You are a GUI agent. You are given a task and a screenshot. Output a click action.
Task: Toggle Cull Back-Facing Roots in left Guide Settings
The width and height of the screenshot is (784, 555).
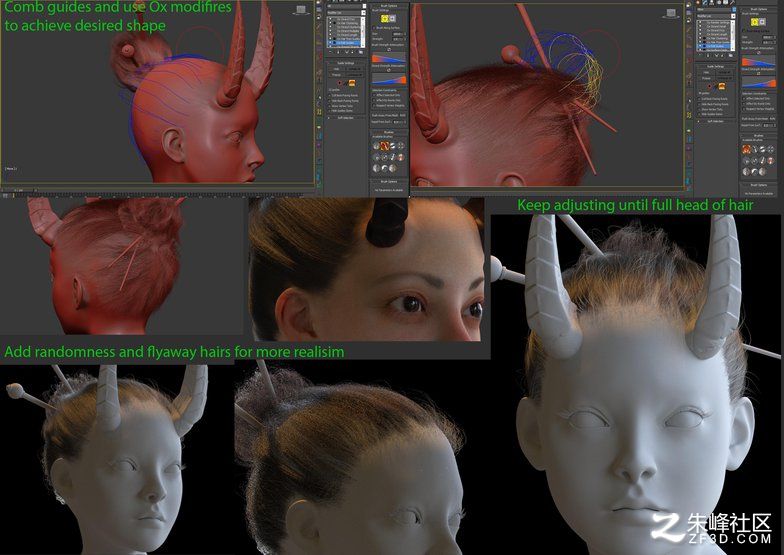(330, 96)
